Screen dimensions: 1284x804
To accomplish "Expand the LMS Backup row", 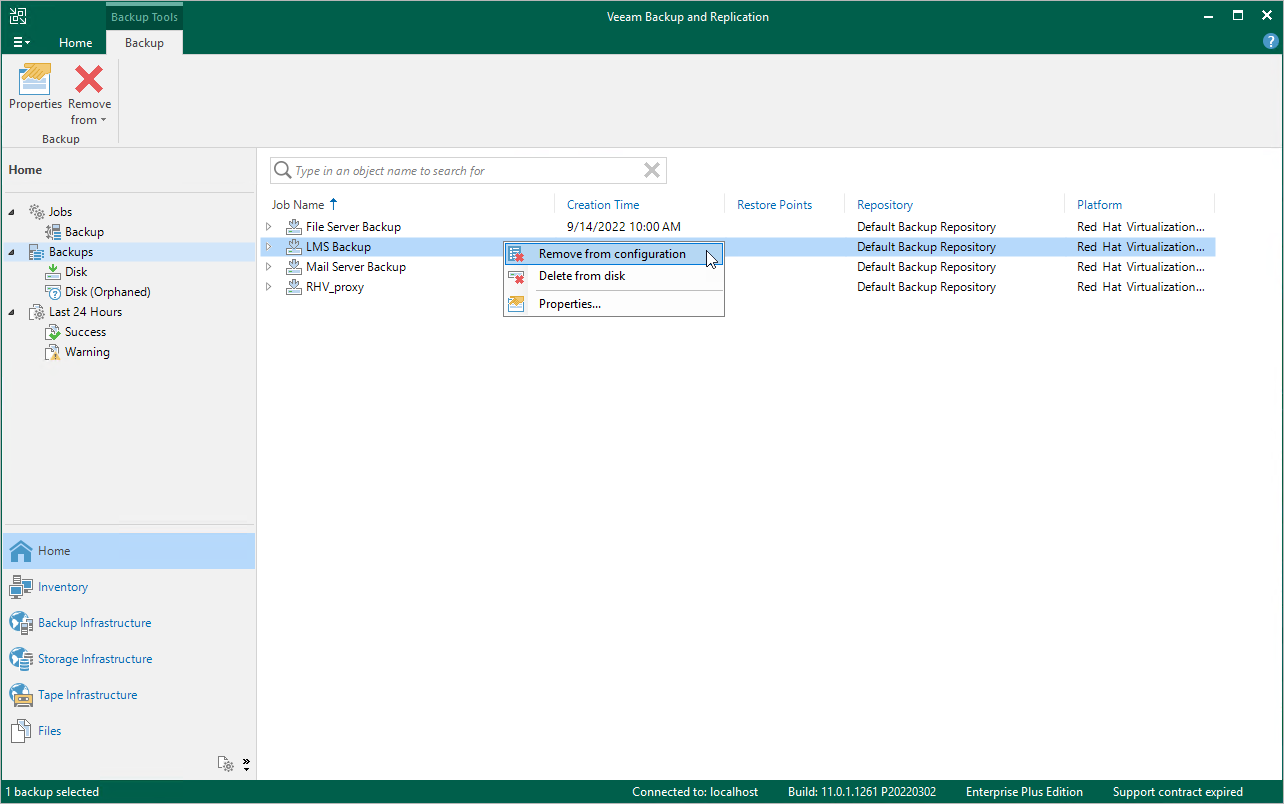I will pos(268,247).
